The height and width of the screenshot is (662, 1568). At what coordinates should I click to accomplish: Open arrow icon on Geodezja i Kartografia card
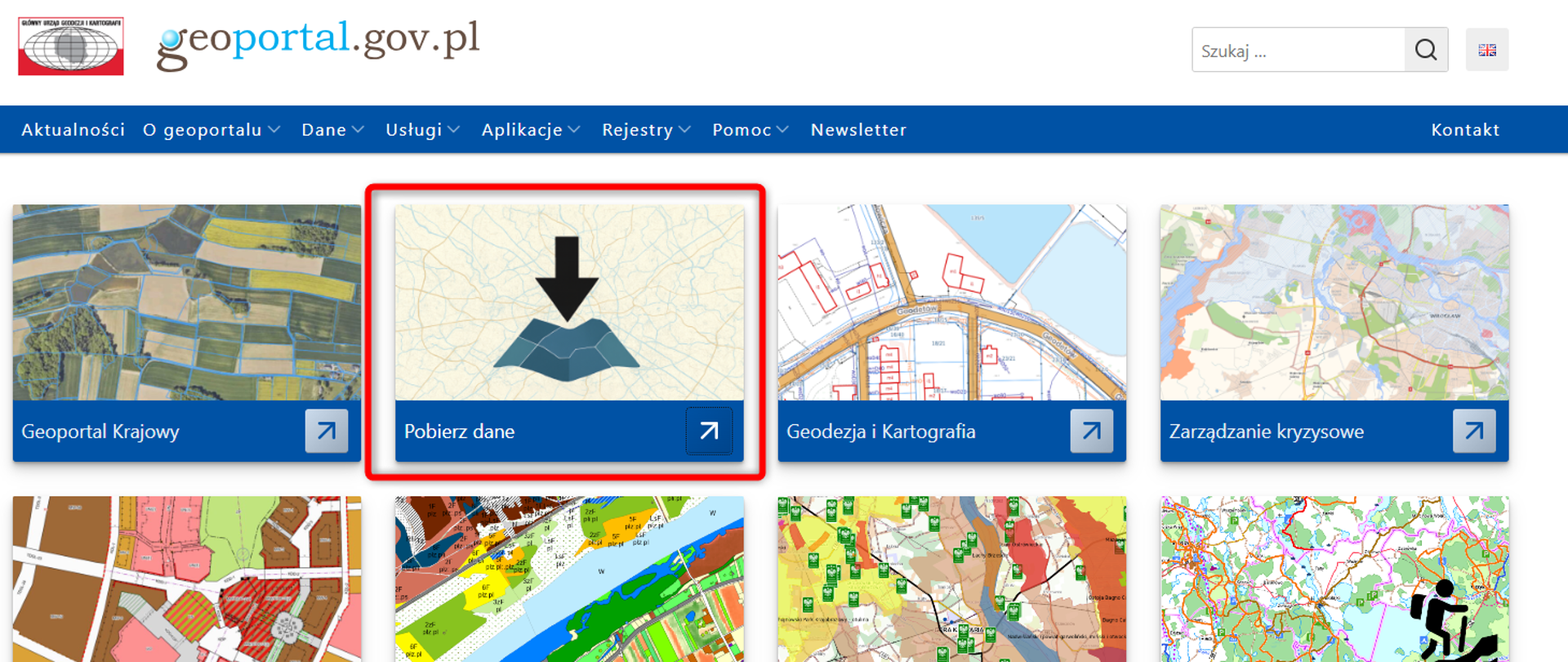click(1092, 431)
